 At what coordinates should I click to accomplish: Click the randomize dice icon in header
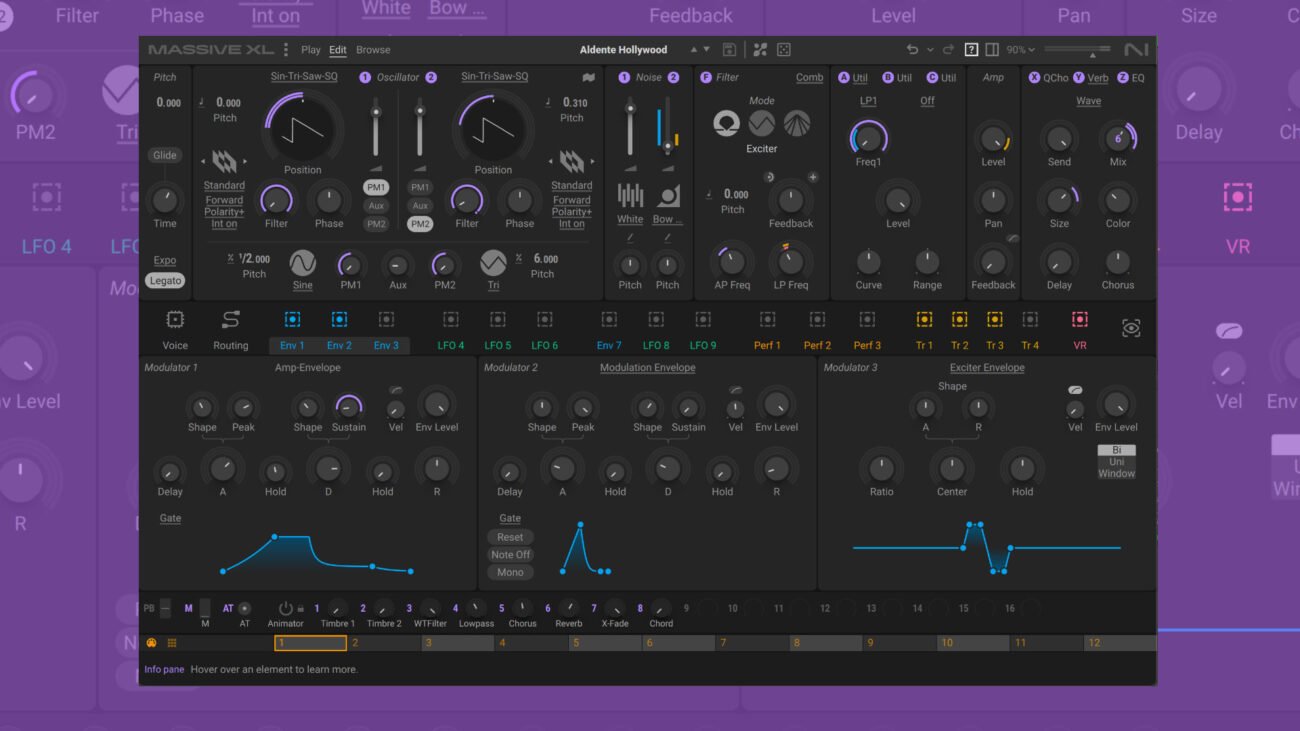point(784,49)
